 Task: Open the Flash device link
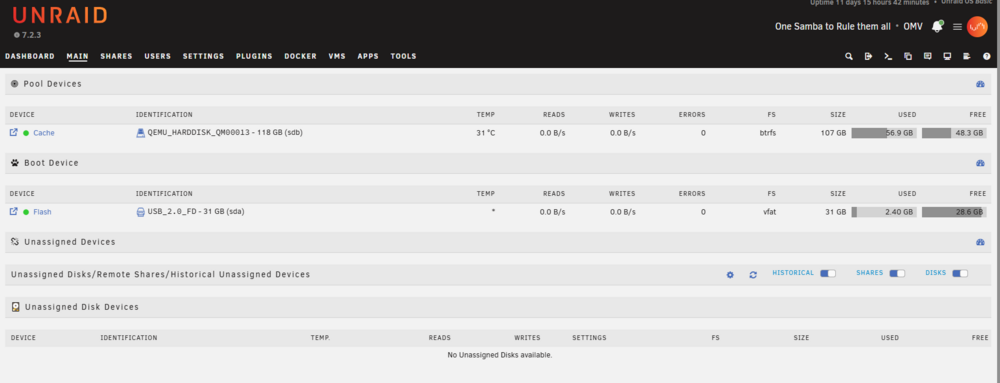click(x=42, y=212)
